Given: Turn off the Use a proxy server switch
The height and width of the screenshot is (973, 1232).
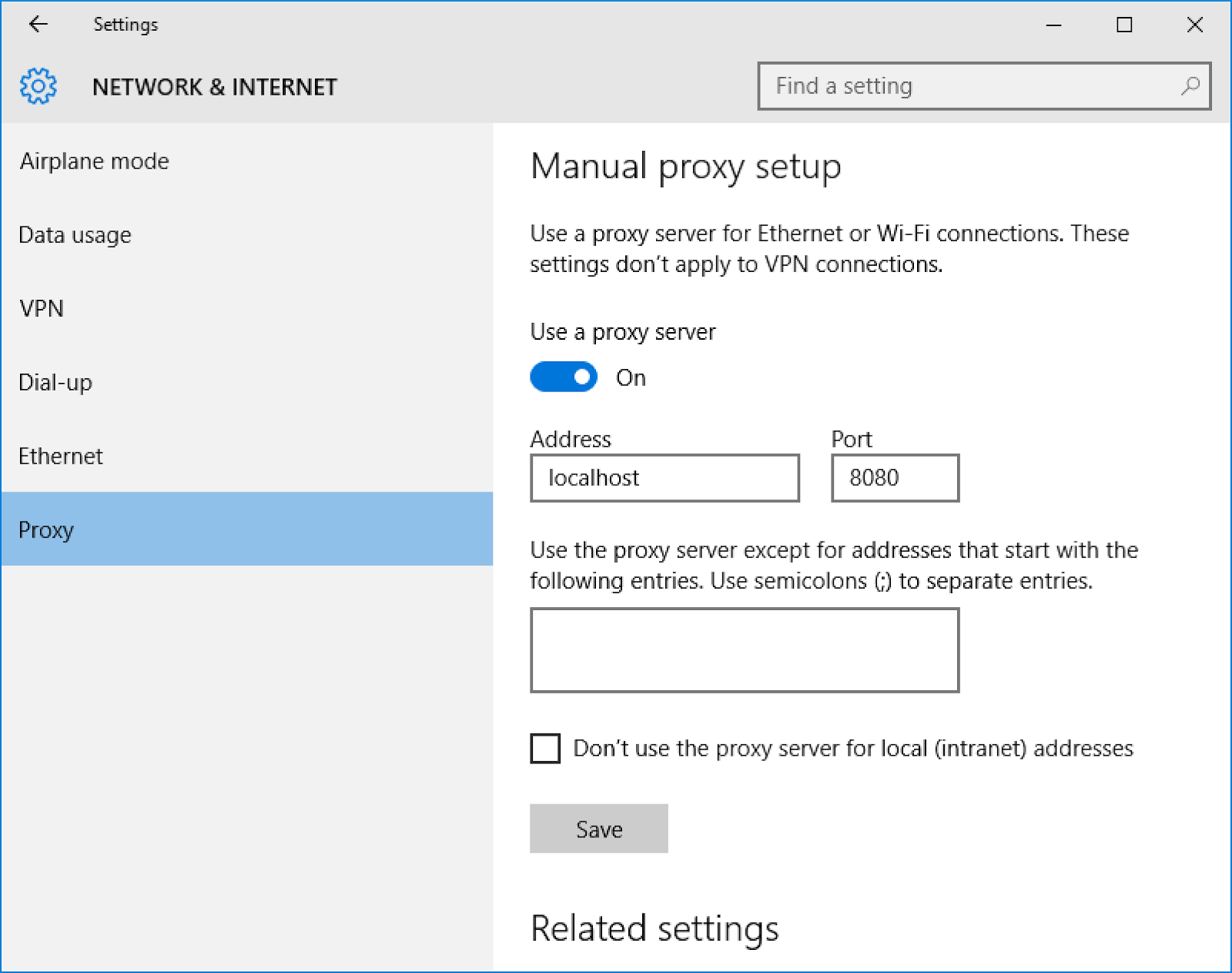Looking at the screenshot, I should [x=564, y=377].
